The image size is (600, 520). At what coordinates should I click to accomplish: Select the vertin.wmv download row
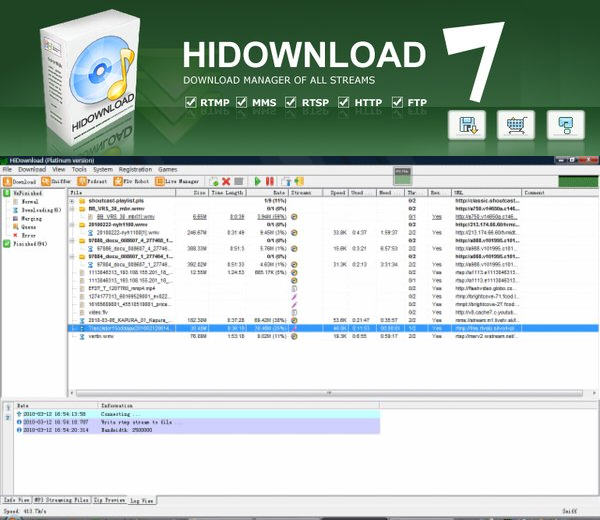333,336
